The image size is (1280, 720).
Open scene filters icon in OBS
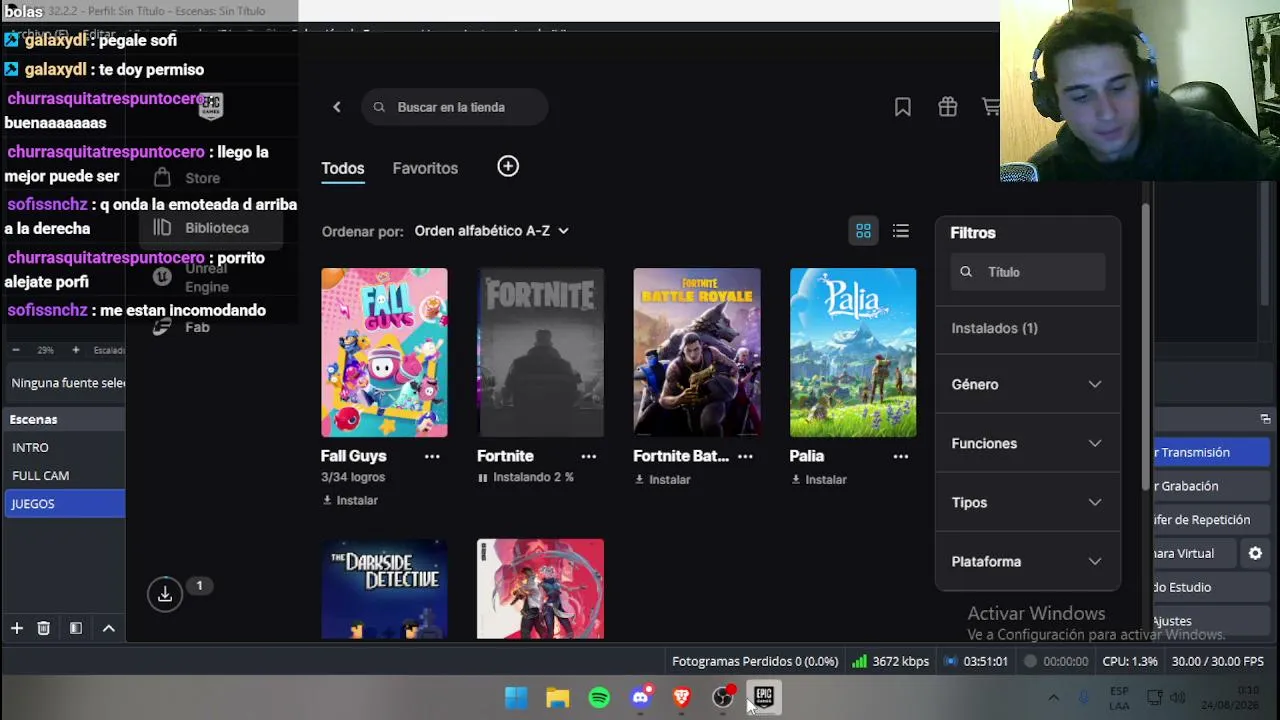(76, 628)
